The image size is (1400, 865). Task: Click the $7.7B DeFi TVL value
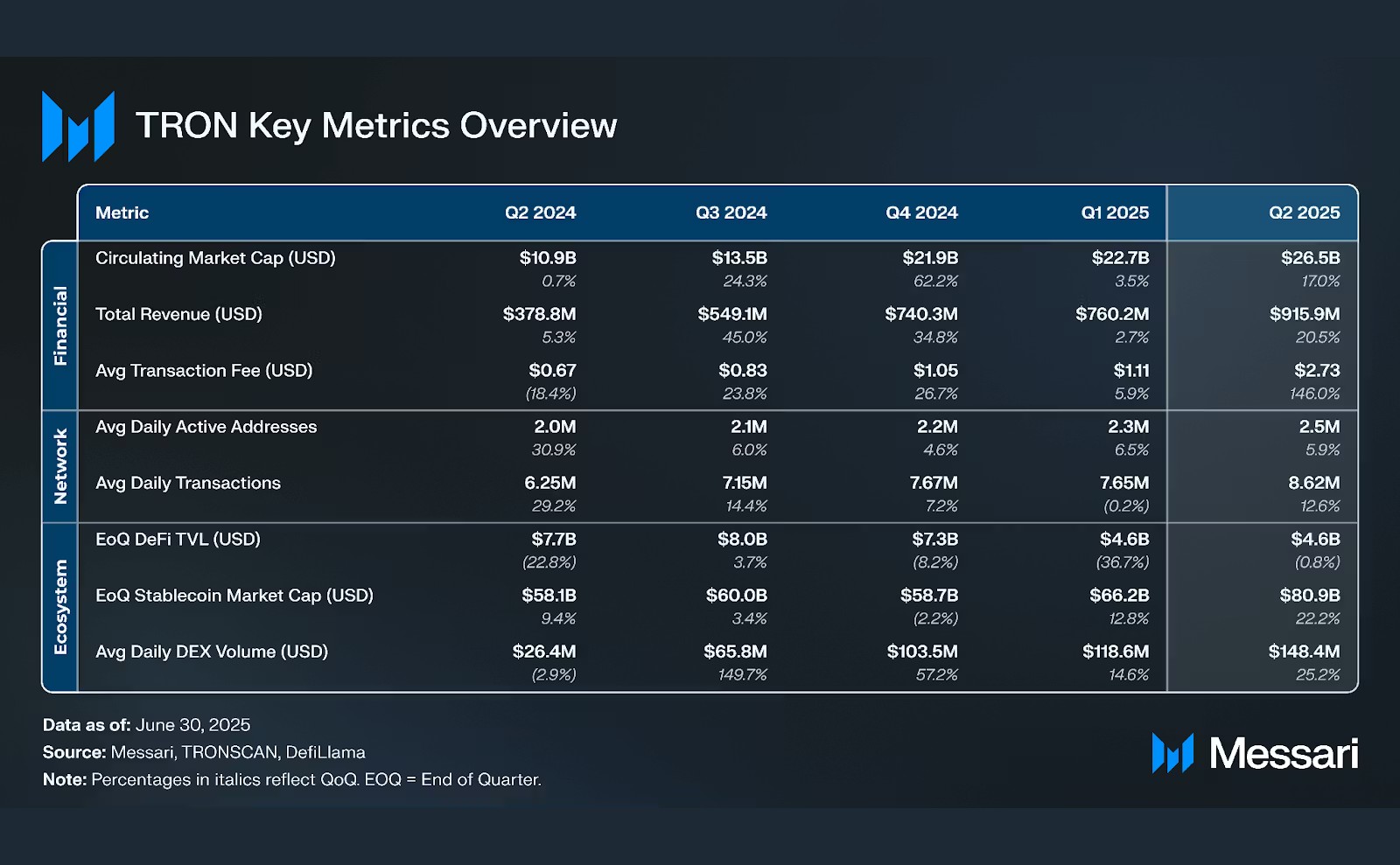point(554,539)
